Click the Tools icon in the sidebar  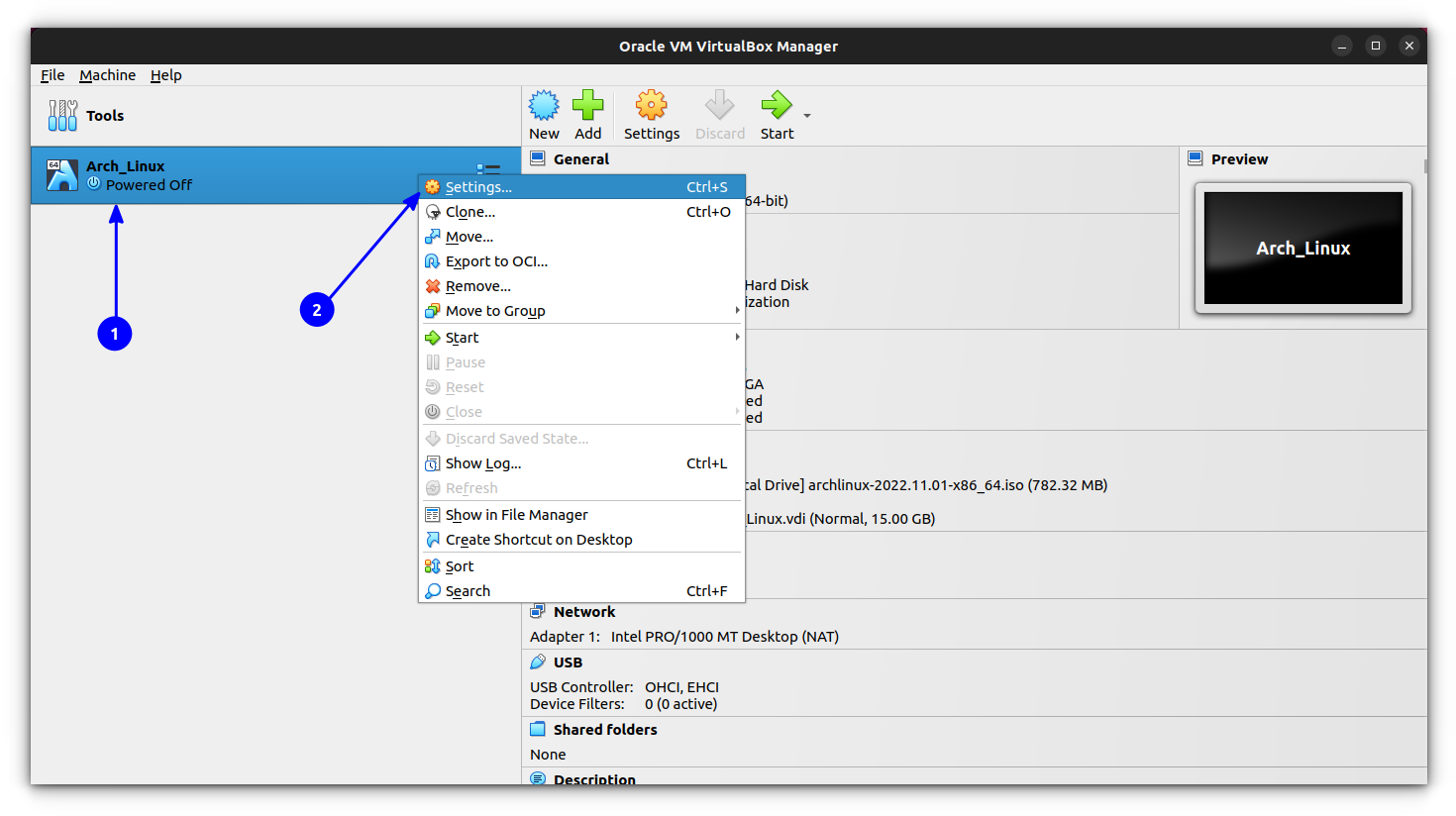62,116
